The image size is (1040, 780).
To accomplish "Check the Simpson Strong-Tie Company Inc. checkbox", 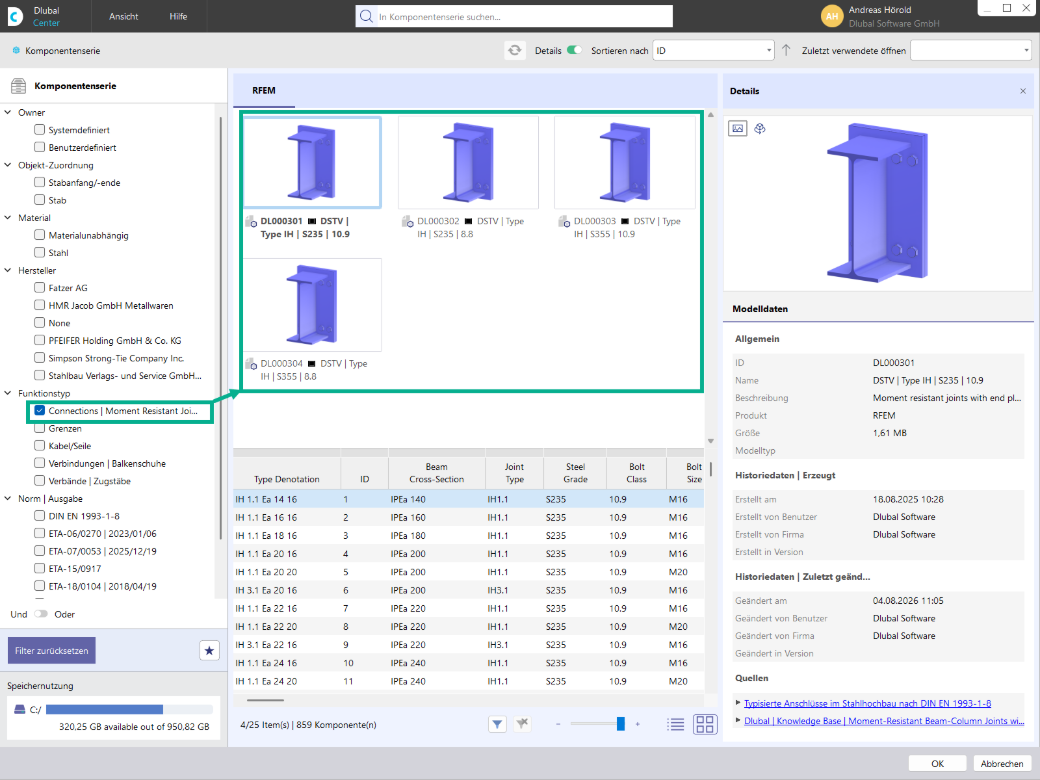I will (x=40, y=358).
